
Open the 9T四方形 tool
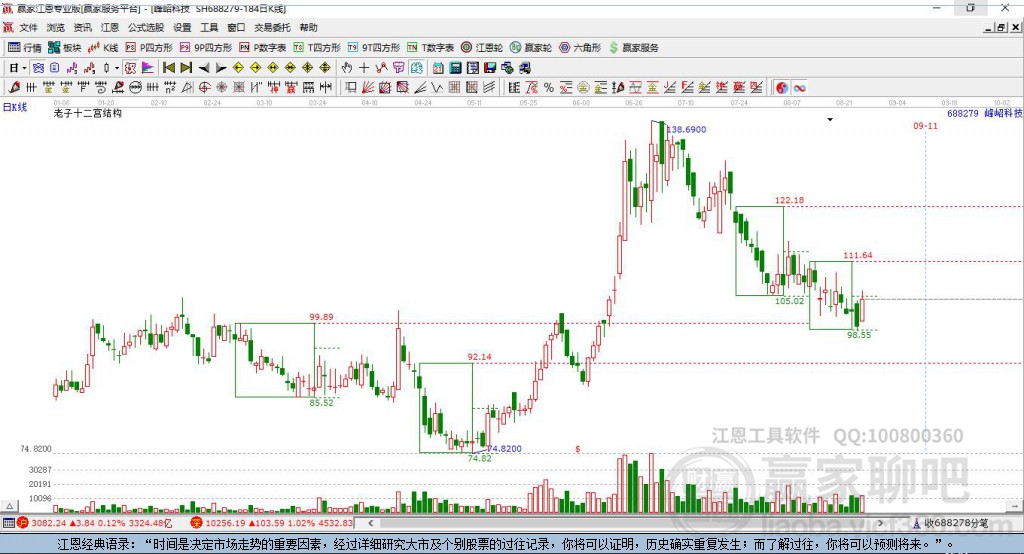click(374, 48)
